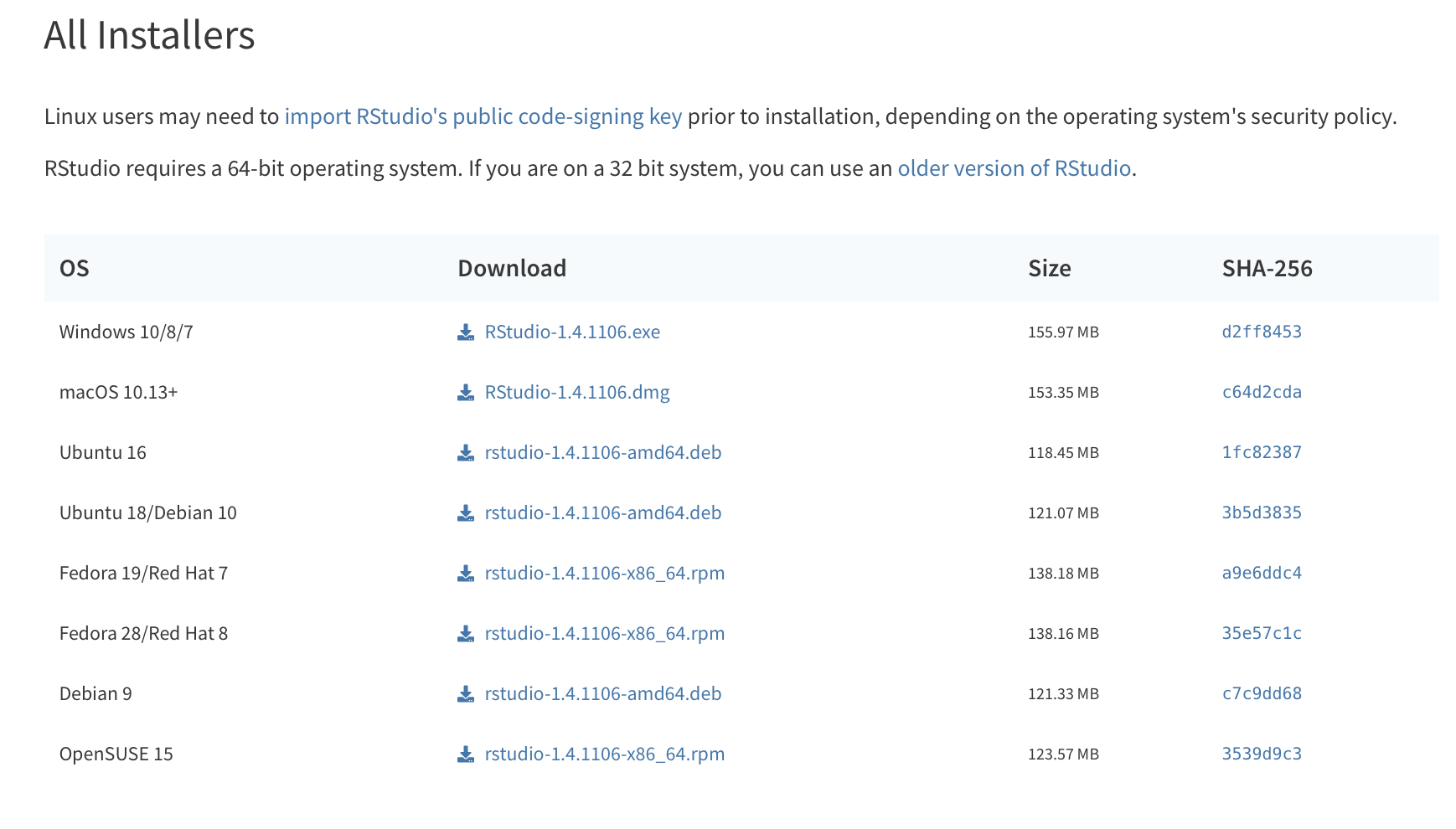The image size is (1456, 829).
Task: Click the 121.33 MB size value
Action: pos(1063,694)
